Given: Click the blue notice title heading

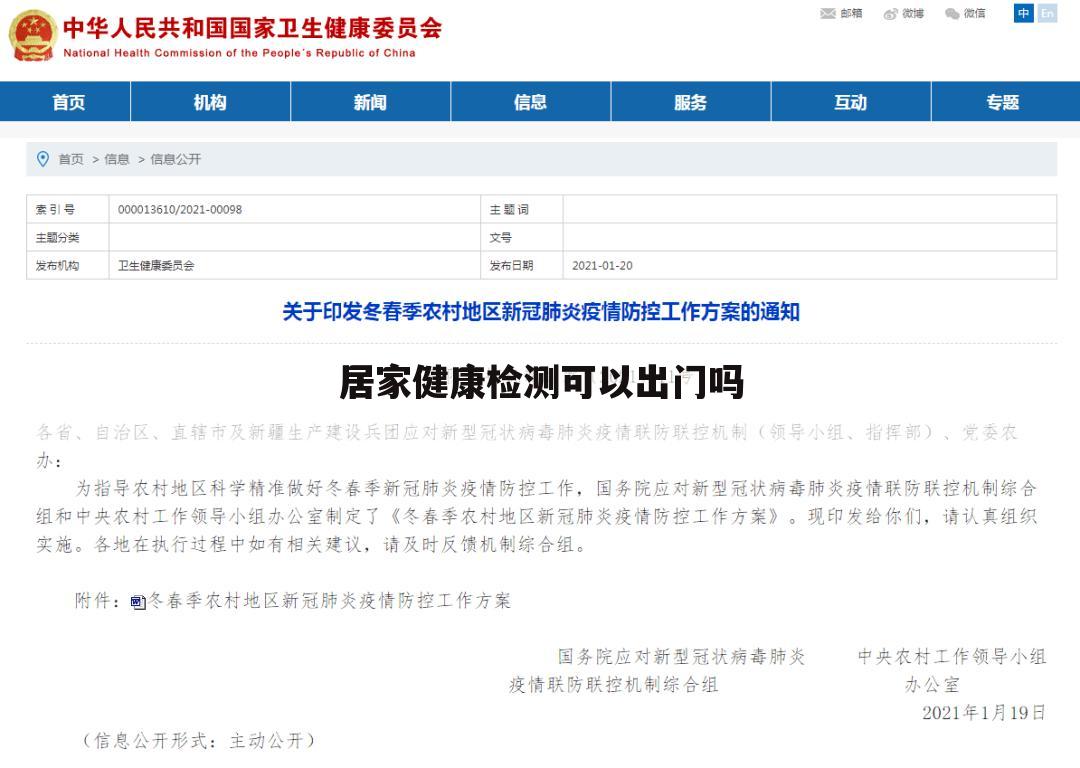Looking at the screenshot, I should point(541,312).
